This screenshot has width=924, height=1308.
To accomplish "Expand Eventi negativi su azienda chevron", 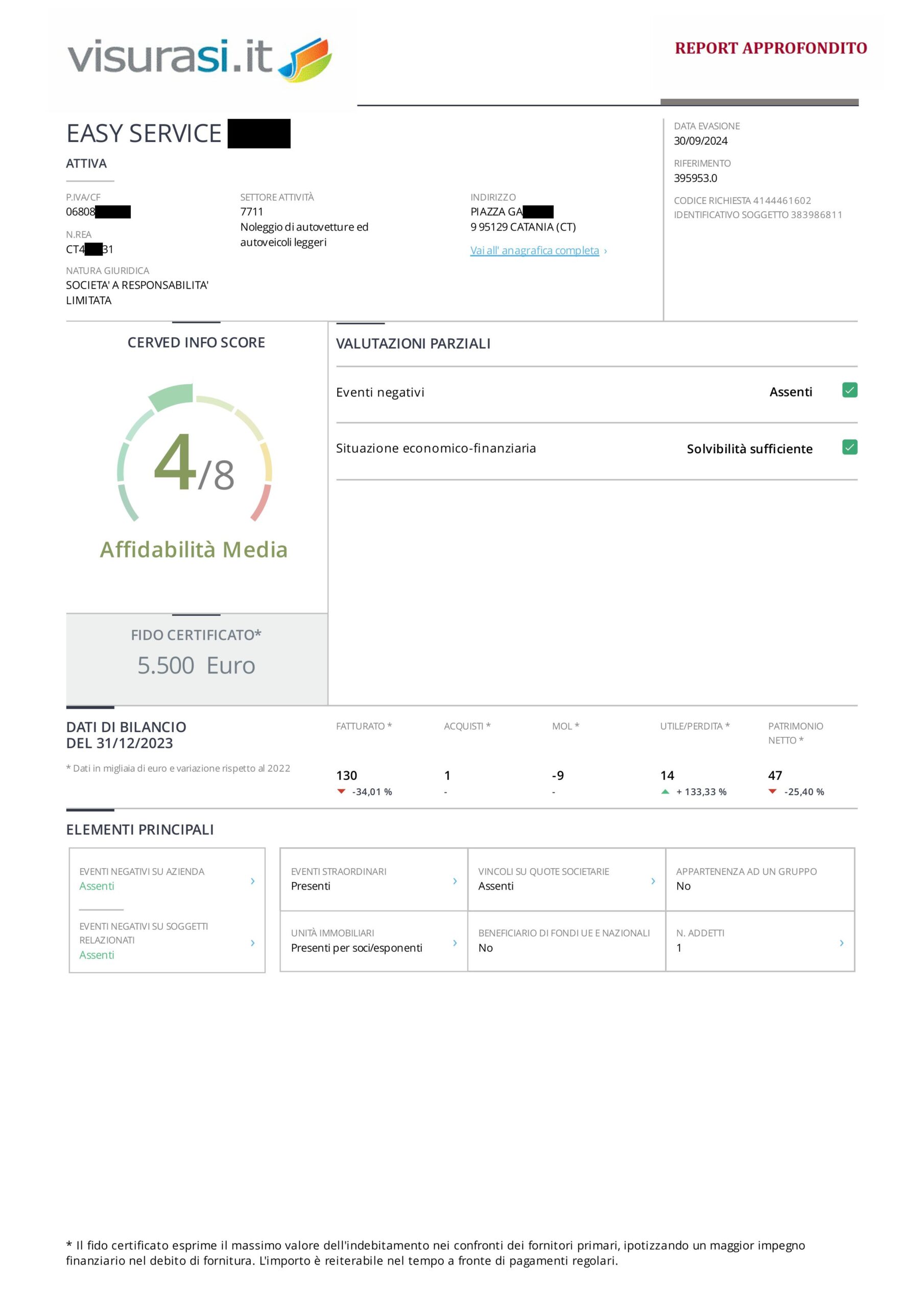I will point(253,881).
